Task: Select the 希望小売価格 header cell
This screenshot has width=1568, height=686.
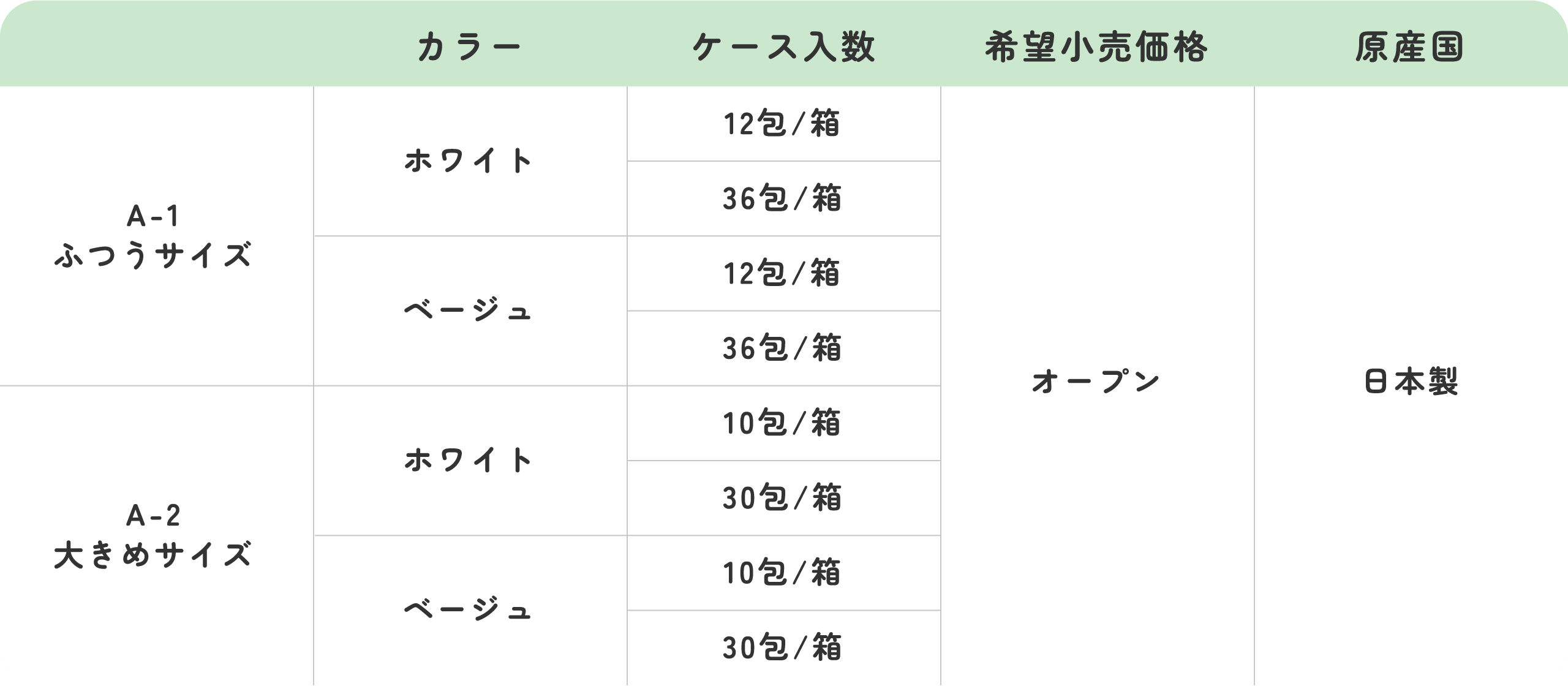Action: click(1096, 48)
